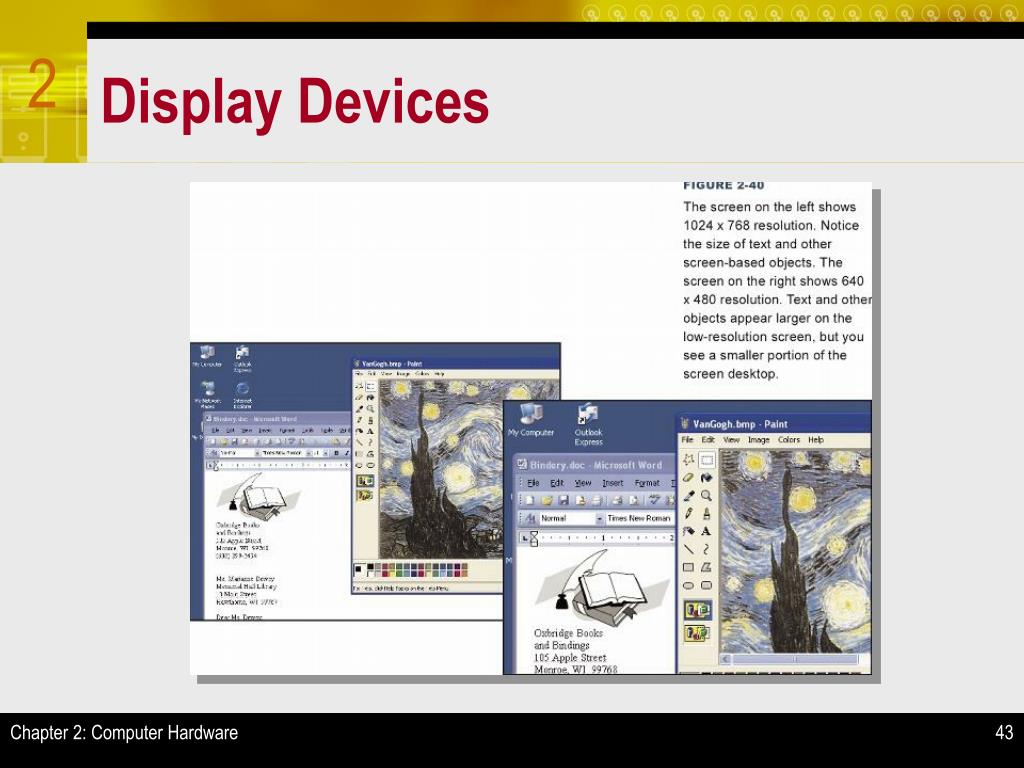Open Help menu in 640x480 Paint window
Viewport: 1024px width, 768px height.
(x=816, y=440)
